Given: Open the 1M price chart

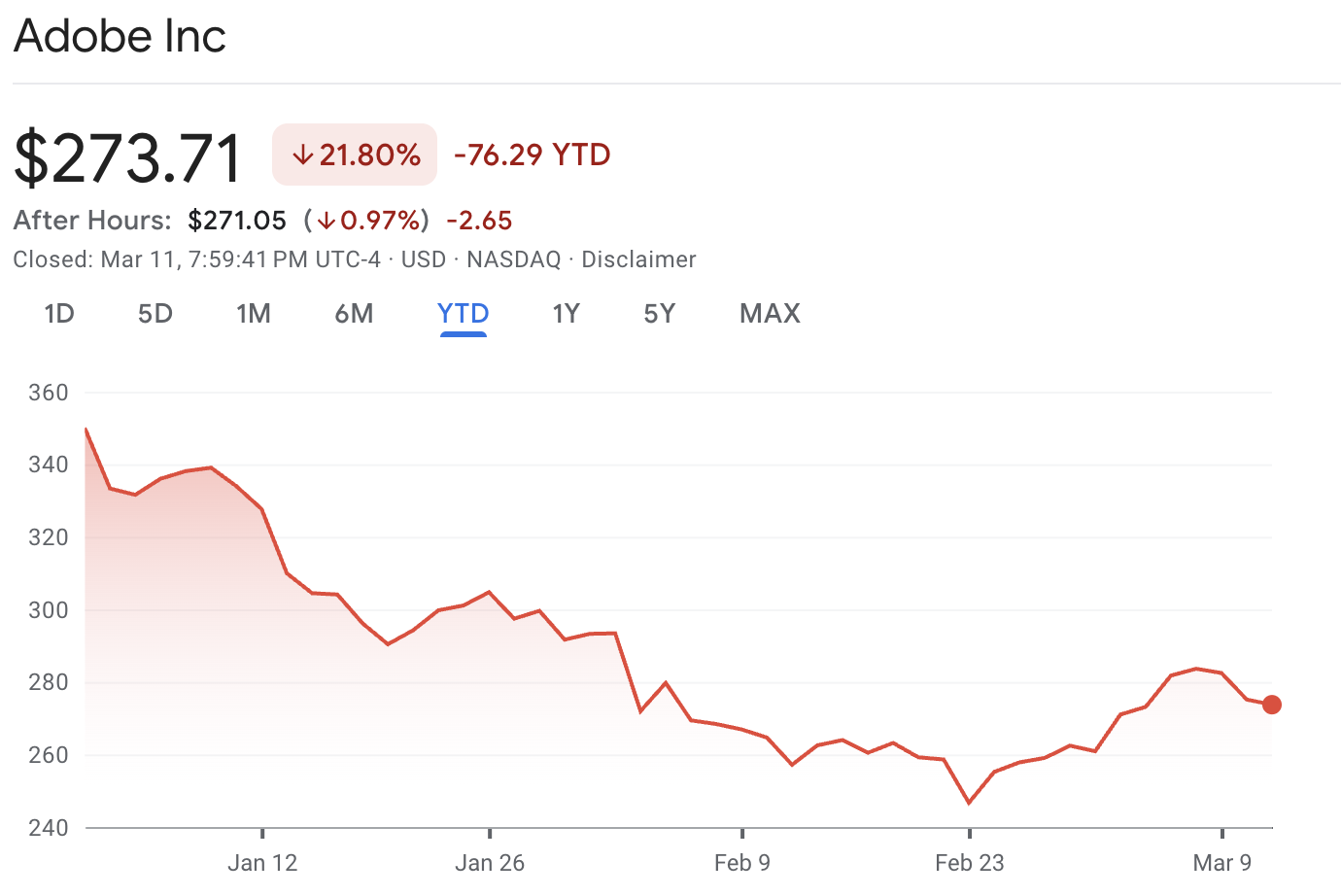Looking at the screenshot, I should [254, 313].
